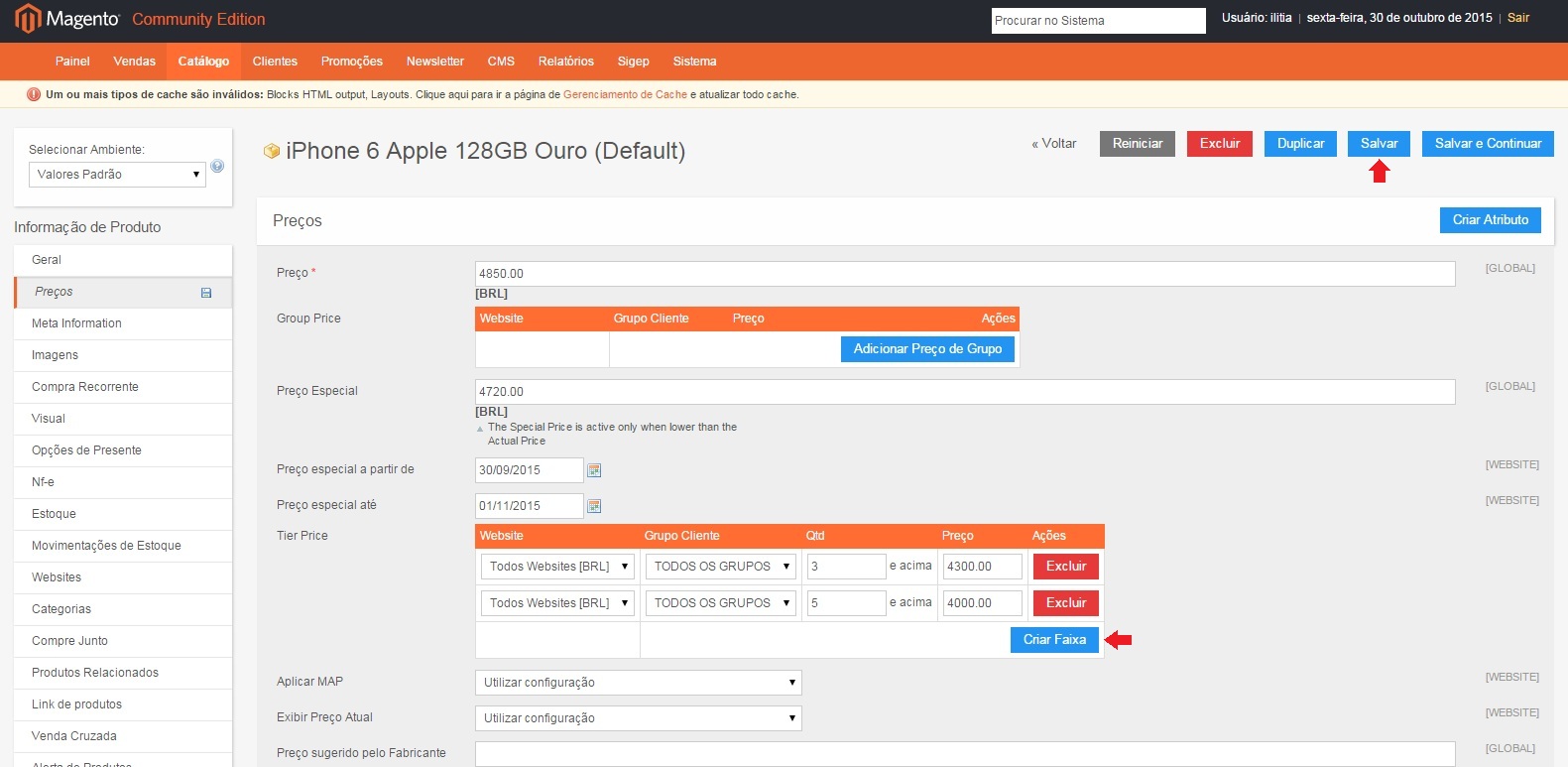Delete the 4000.00 tier with Excluir

point(1066,603)
